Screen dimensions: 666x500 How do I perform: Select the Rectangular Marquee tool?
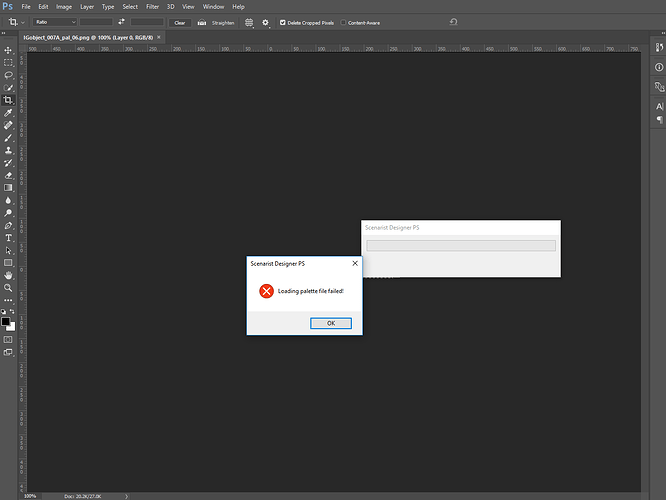(8, 63)
